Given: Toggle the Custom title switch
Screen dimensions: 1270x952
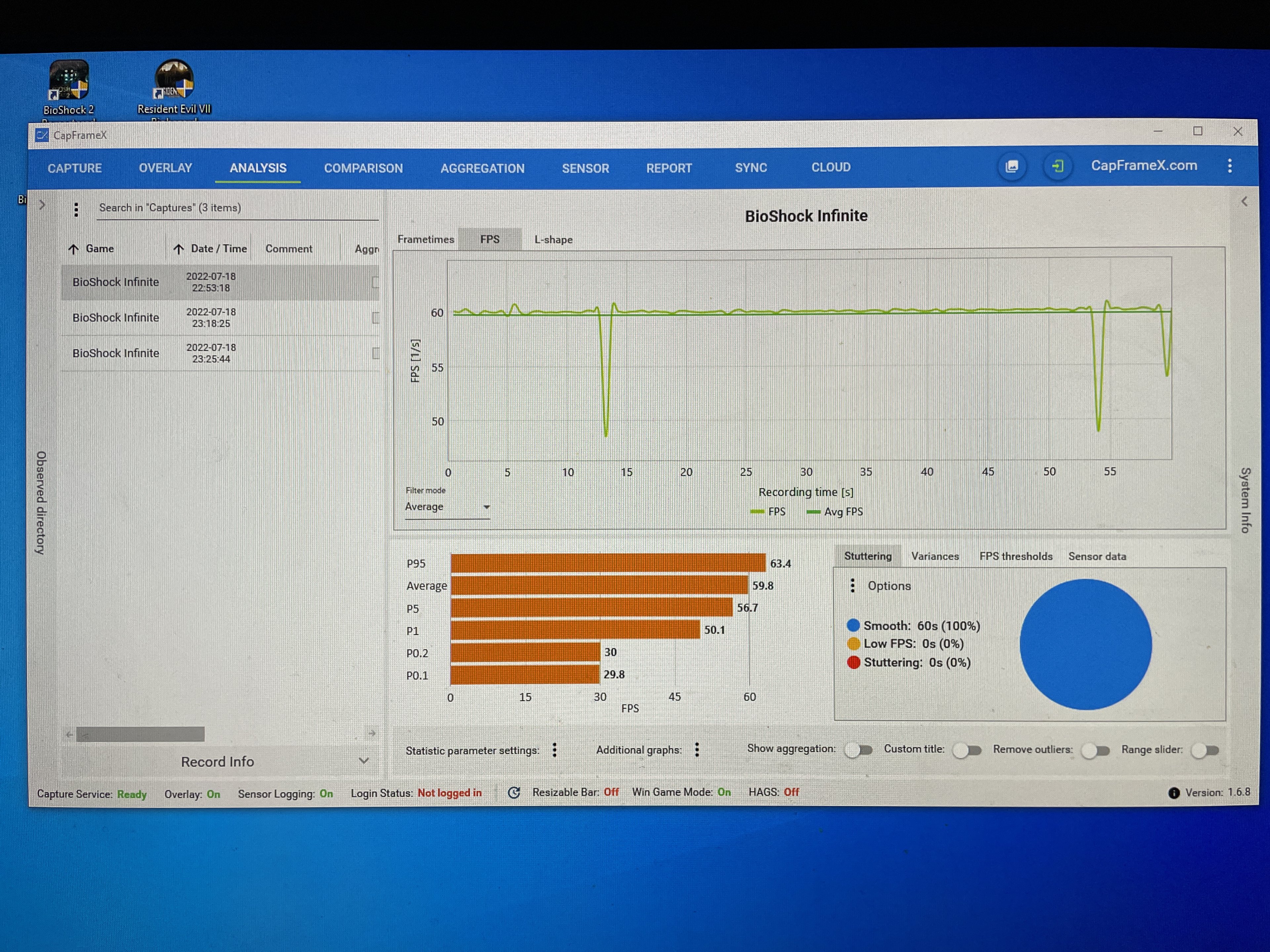Looking at the screenshot, I should coord(967,750).
